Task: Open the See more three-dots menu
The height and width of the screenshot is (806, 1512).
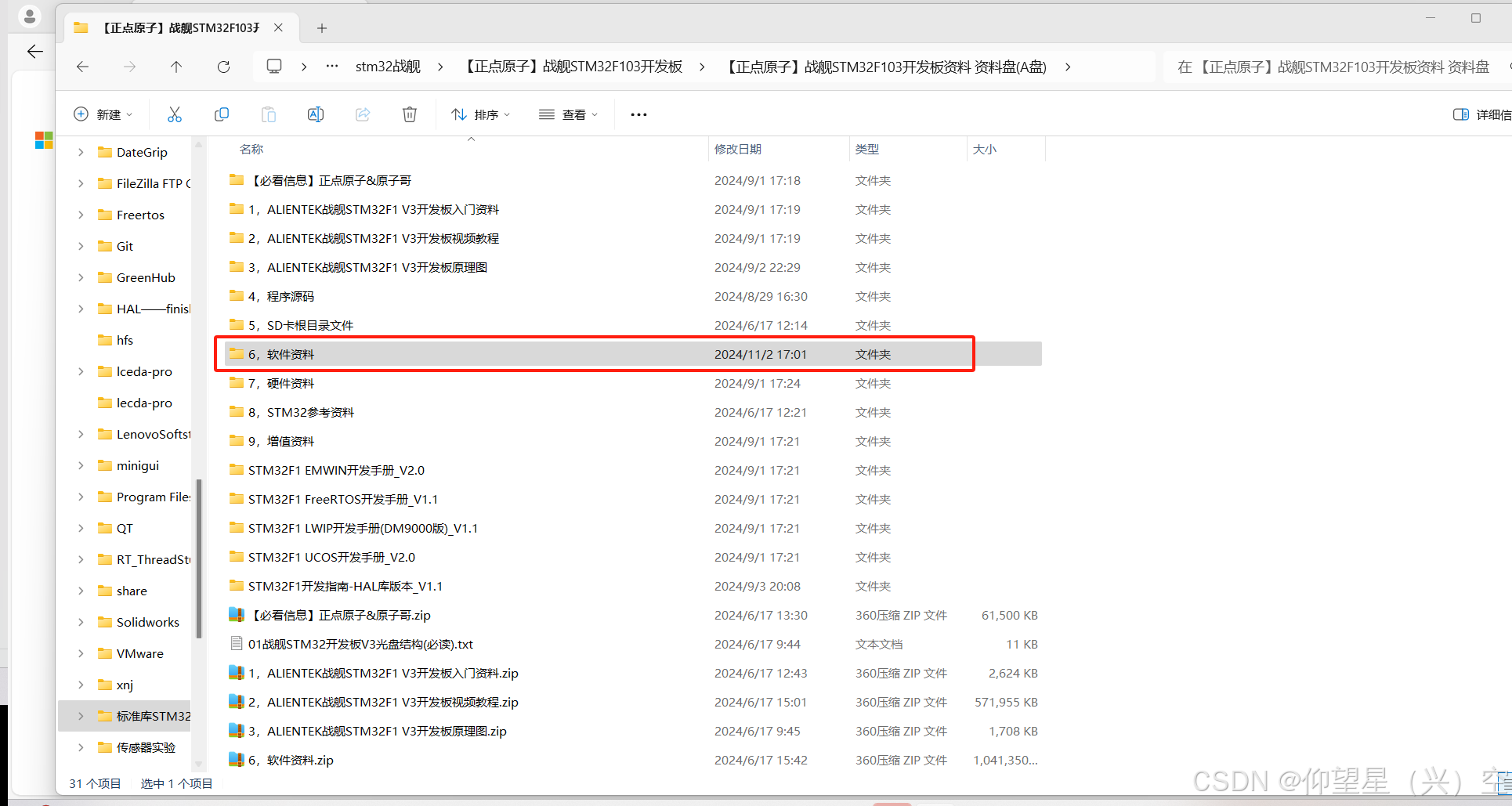Action: click(x=639, y=114)
